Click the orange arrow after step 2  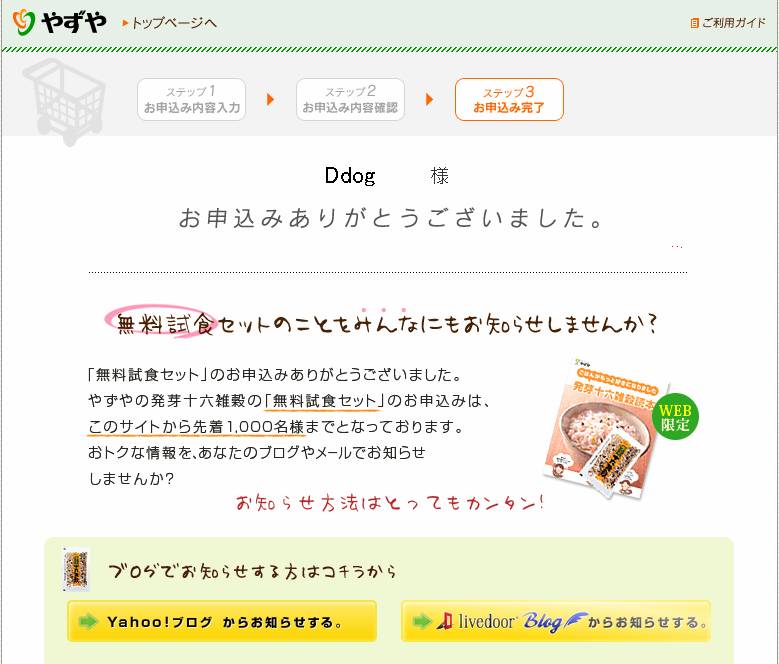pos(430,99)
